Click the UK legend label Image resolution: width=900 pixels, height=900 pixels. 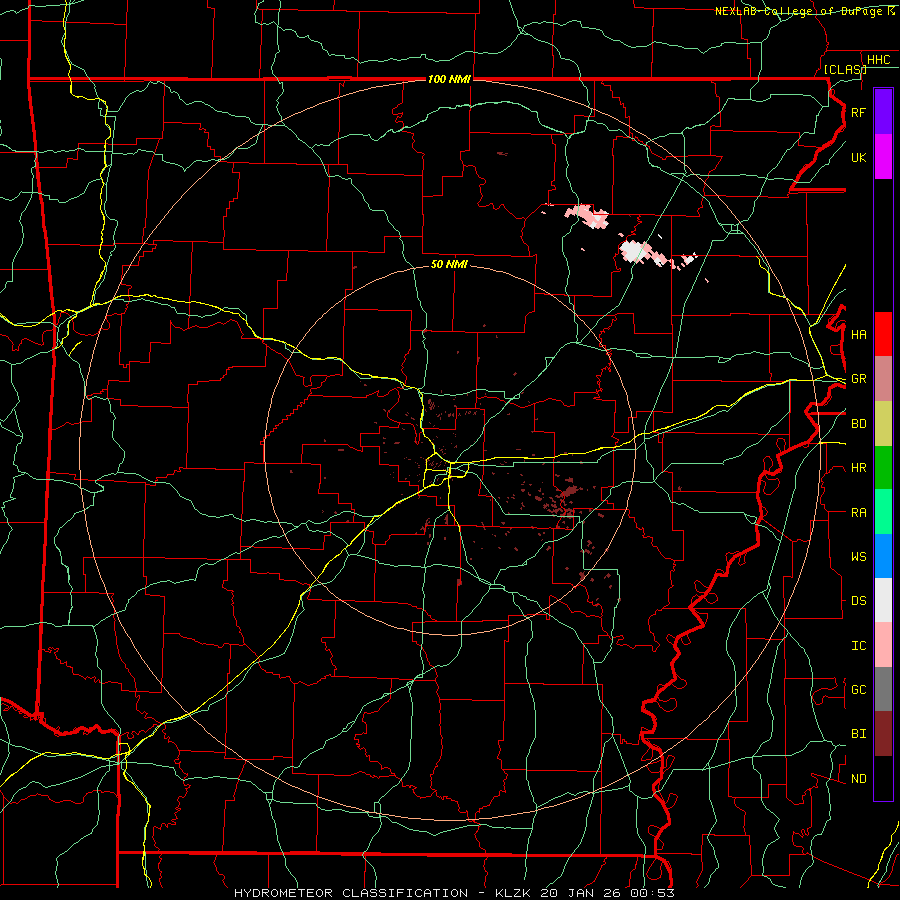(x=858, y=157)
